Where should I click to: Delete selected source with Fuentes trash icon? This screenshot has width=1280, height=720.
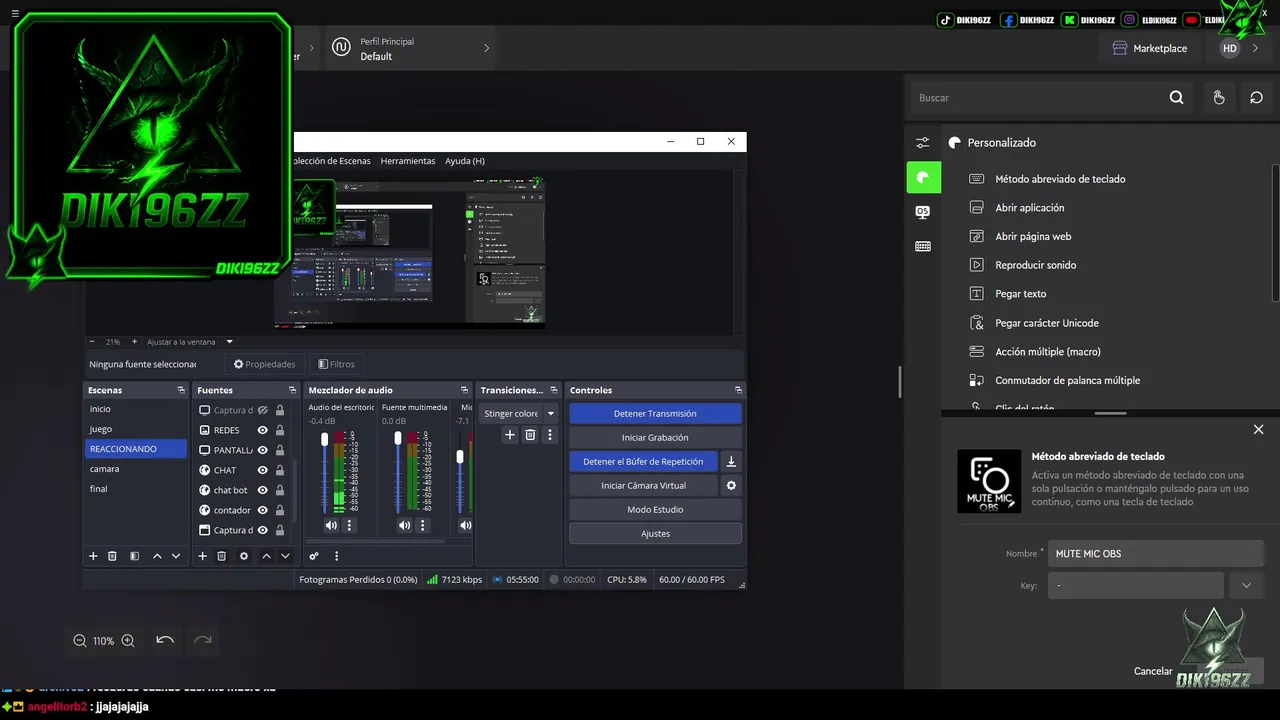pos(221,556)
